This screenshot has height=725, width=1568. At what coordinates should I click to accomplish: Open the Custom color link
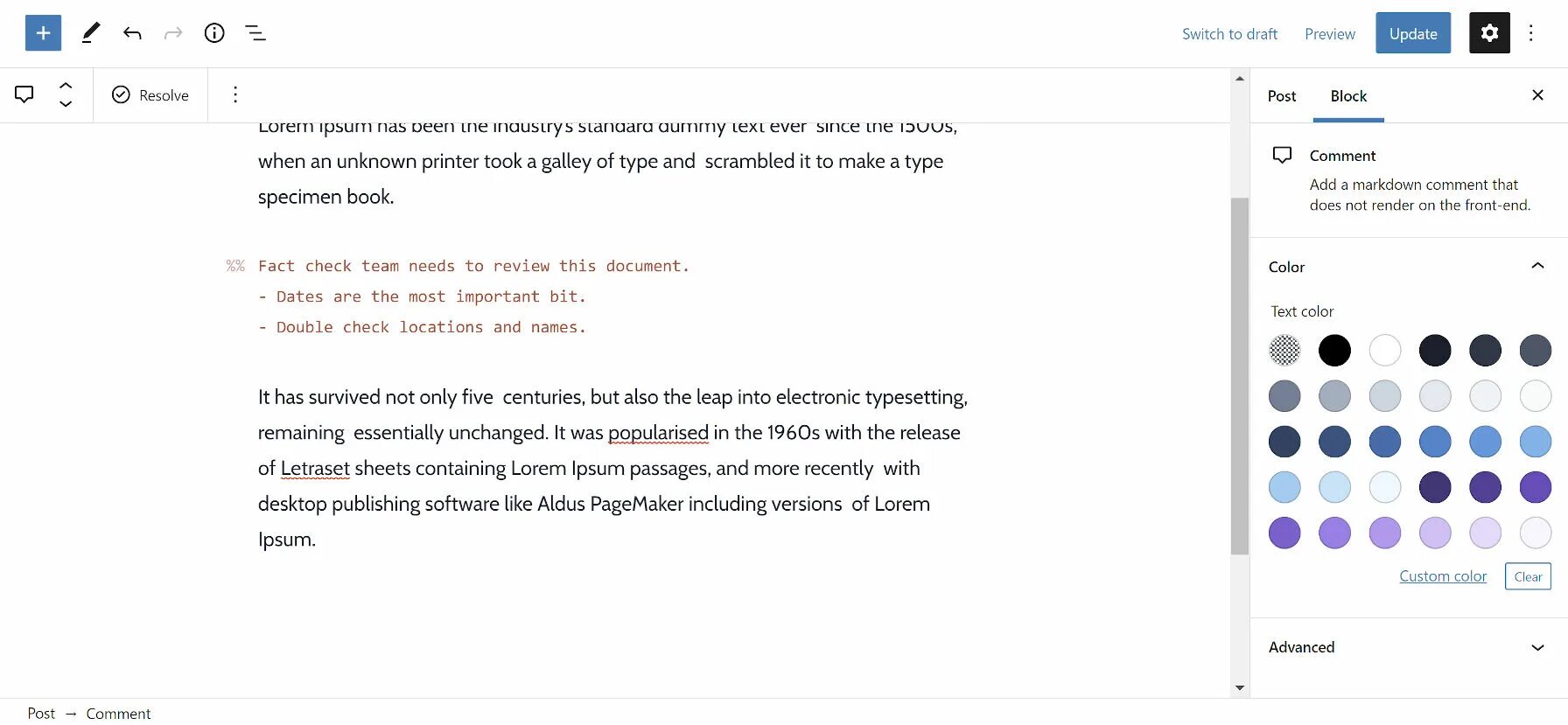(1443, 576)
